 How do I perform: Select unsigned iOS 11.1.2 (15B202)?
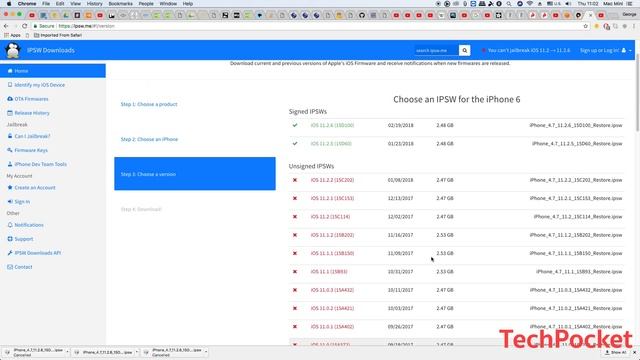click(x=332, y=235)
